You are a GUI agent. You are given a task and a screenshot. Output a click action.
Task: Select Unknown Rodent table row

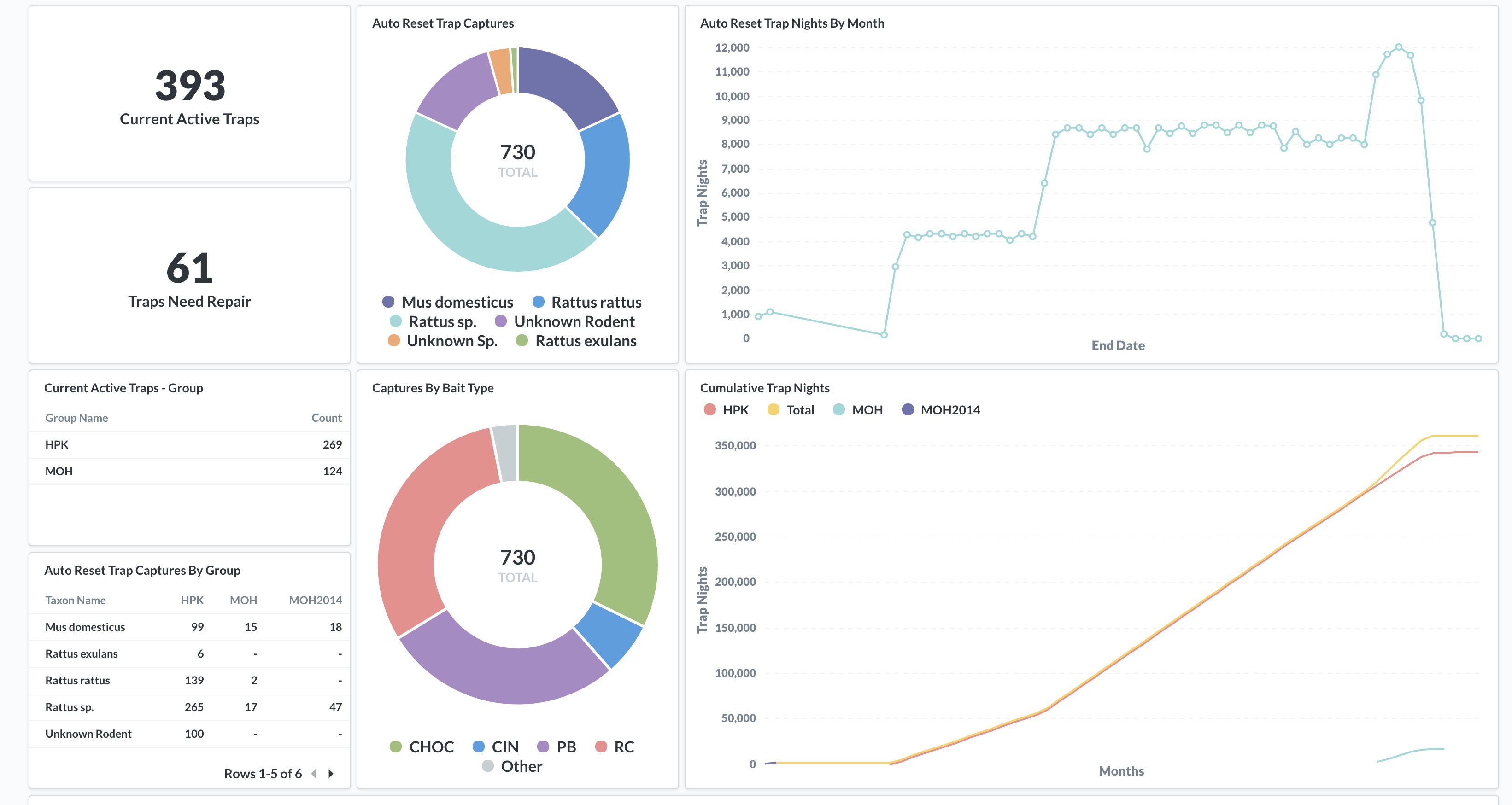[190, 734]
